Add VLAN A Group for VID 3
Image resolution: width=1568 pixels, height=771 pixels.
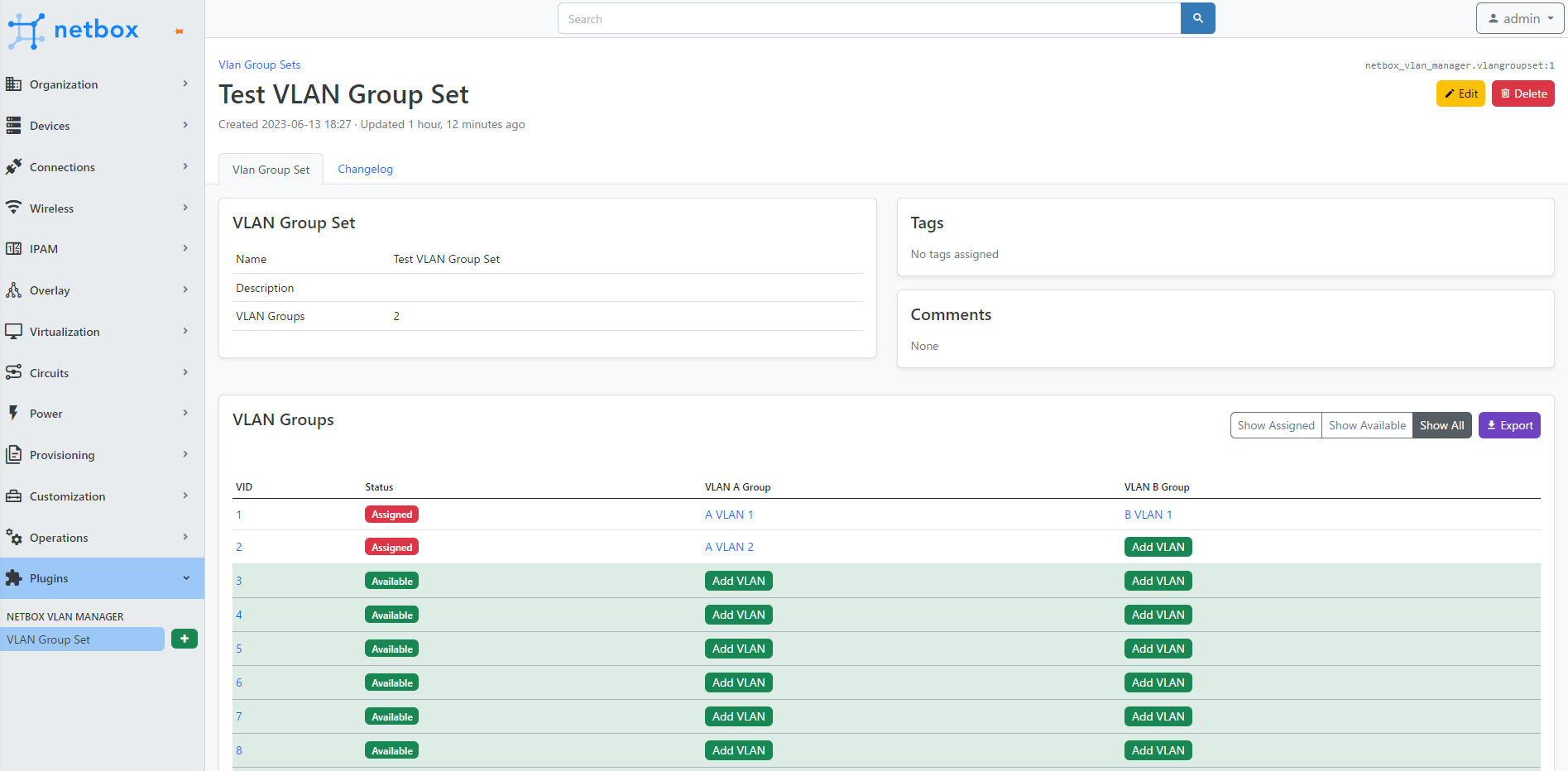point(739,581)
